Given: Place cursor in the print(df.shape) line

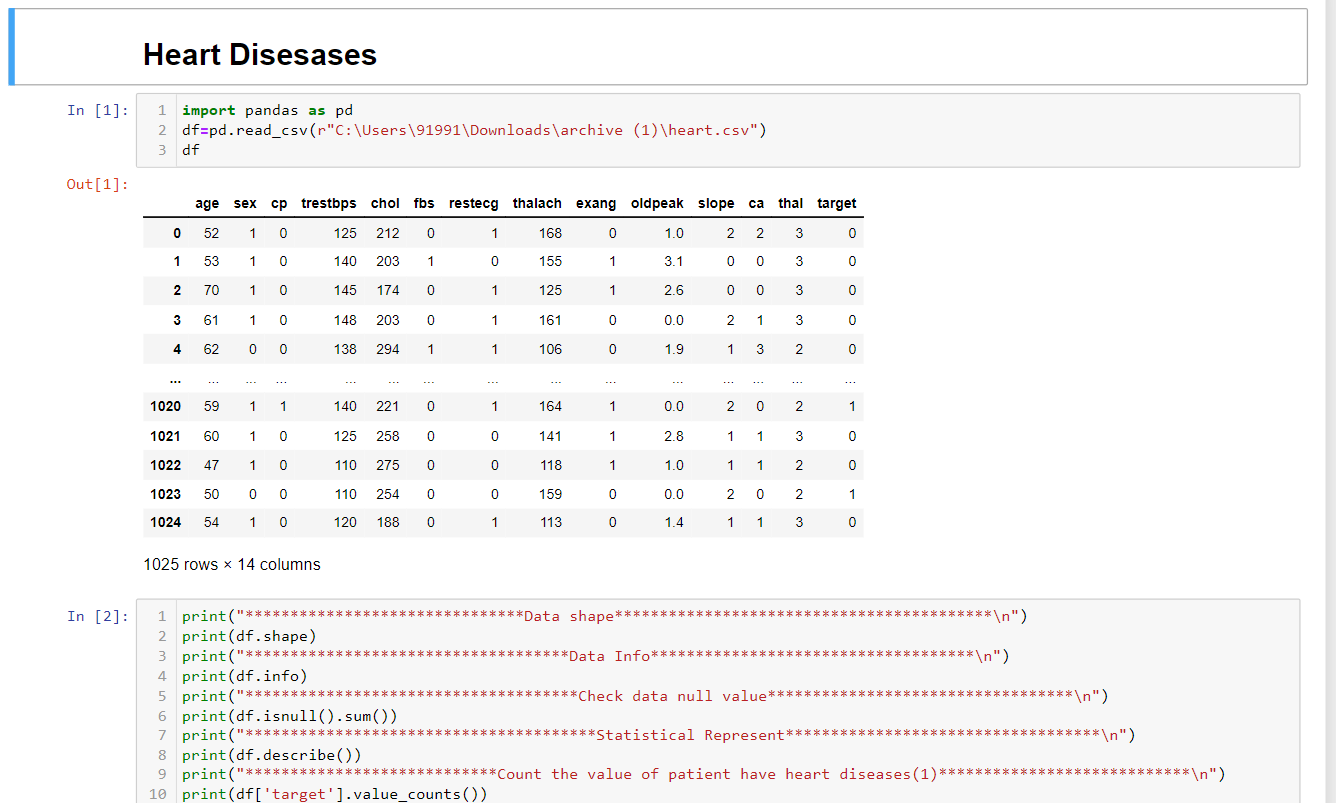Looking at the screenshot, I should coord(249,636).
